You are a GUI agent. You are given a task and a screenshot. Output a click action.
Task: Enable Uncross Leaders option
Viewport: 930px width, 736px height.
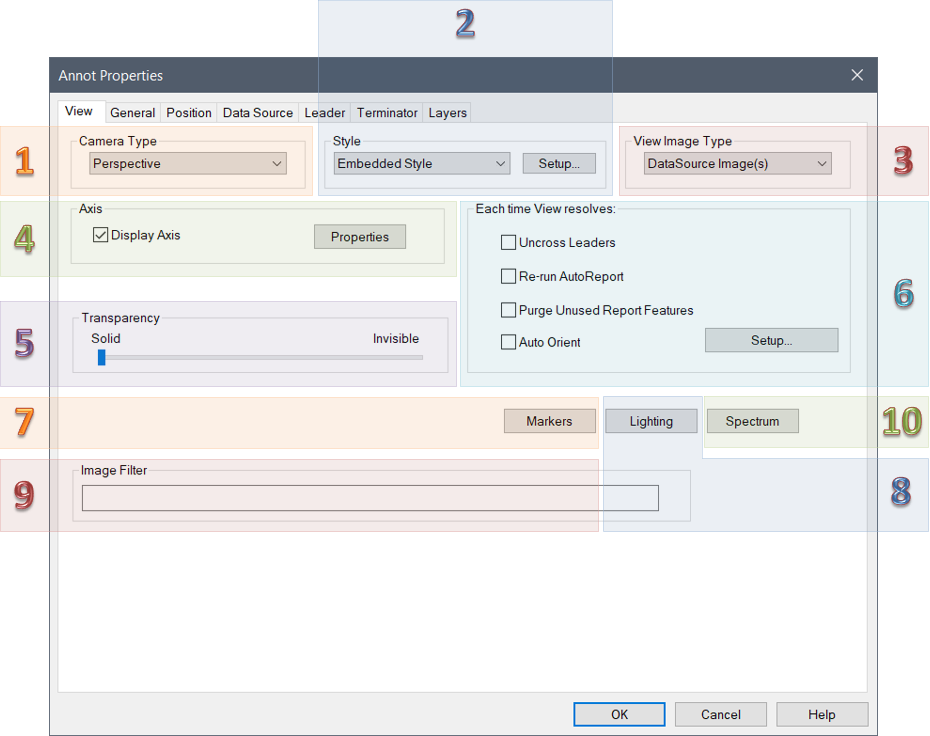[x=508, y=243]
